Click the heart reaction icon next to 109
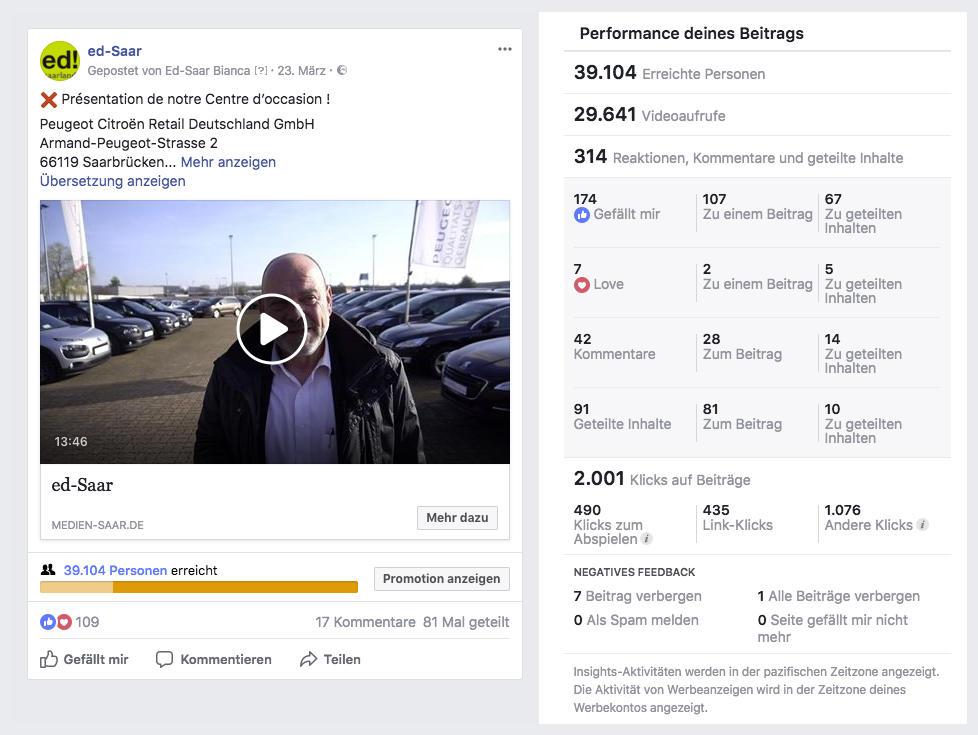 click(x=64, y=622)
